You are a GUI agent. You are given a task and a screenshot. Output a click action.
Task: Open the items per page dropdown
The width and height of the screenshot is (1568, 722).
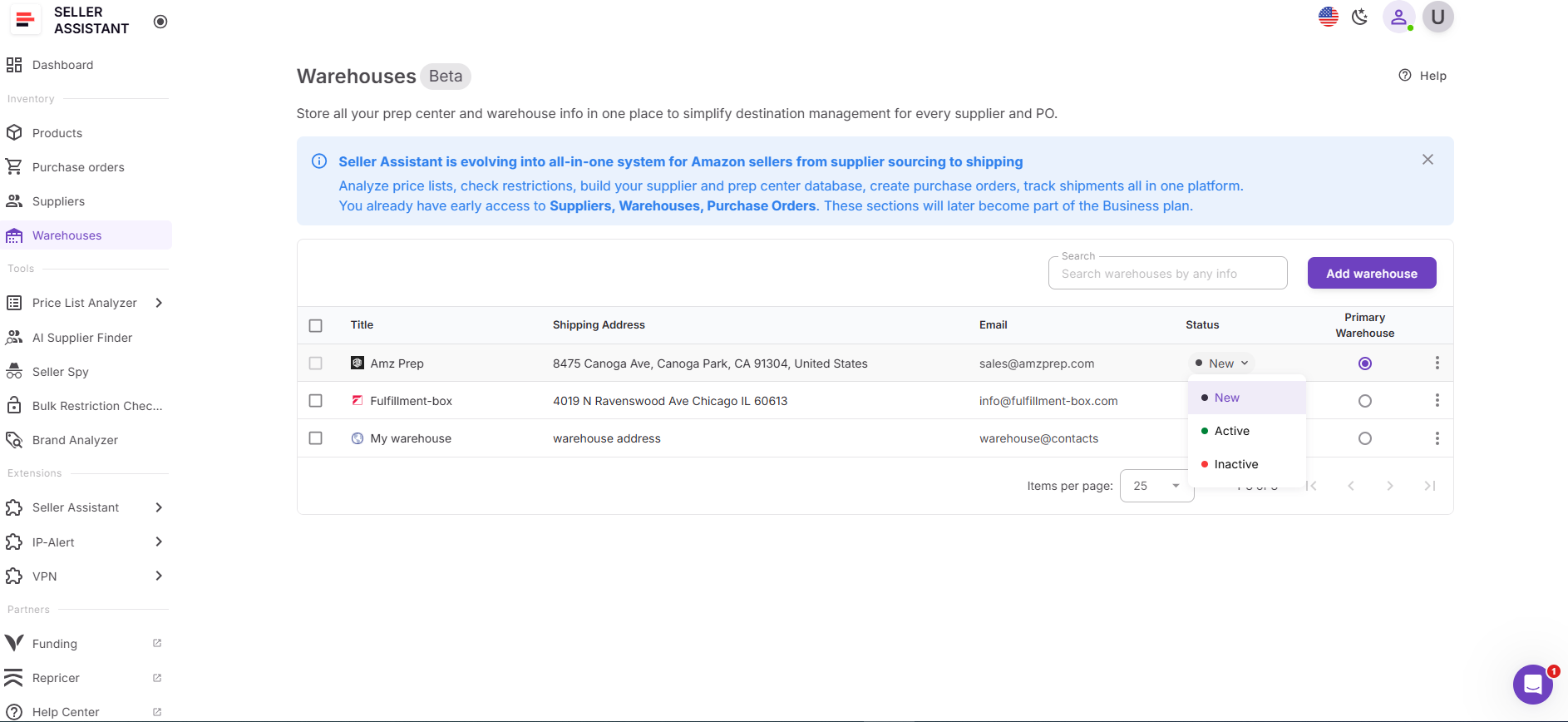(1156, 486)
